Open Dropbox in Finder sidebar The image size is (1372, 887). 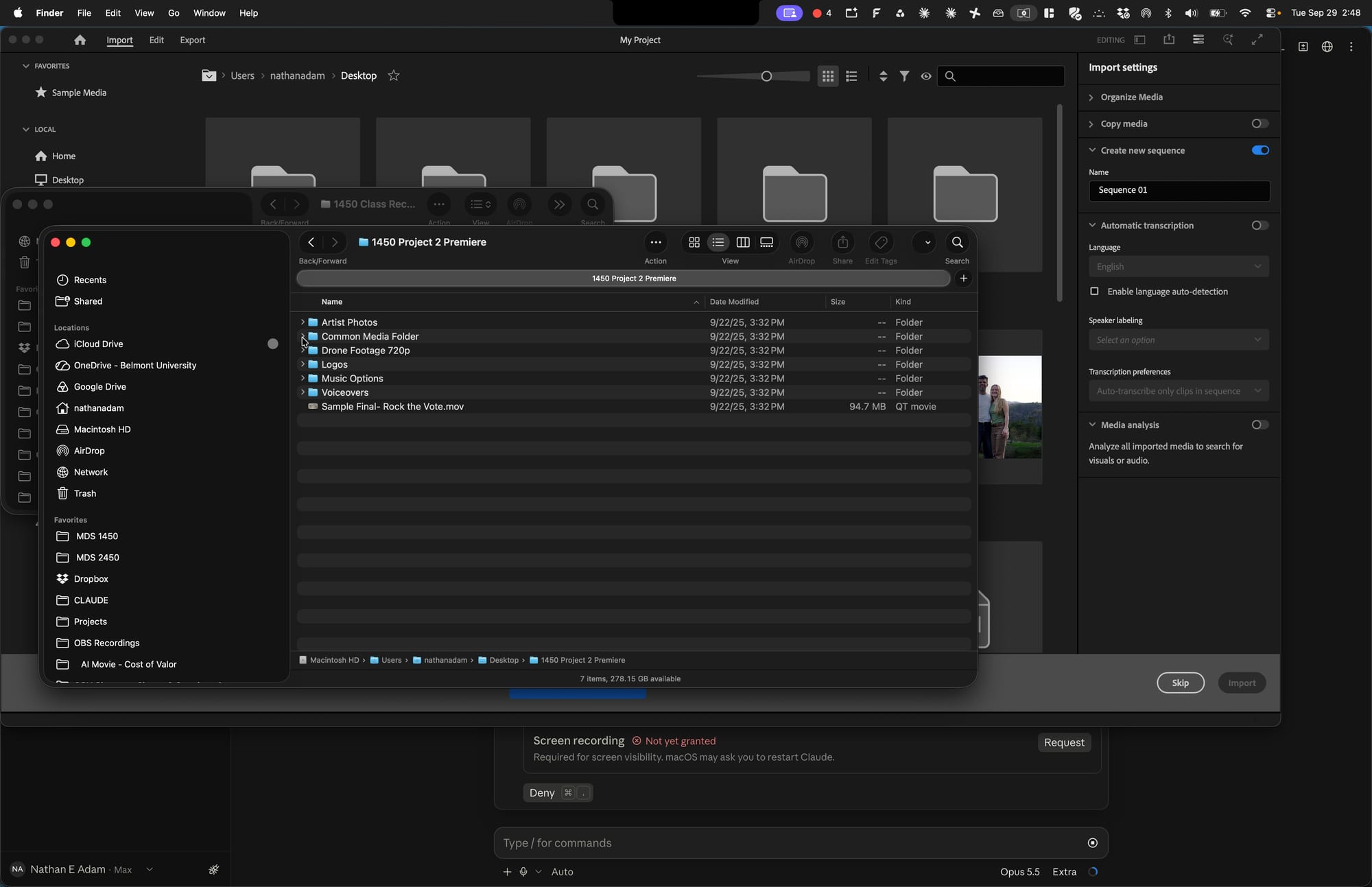[x=91, y=579]
